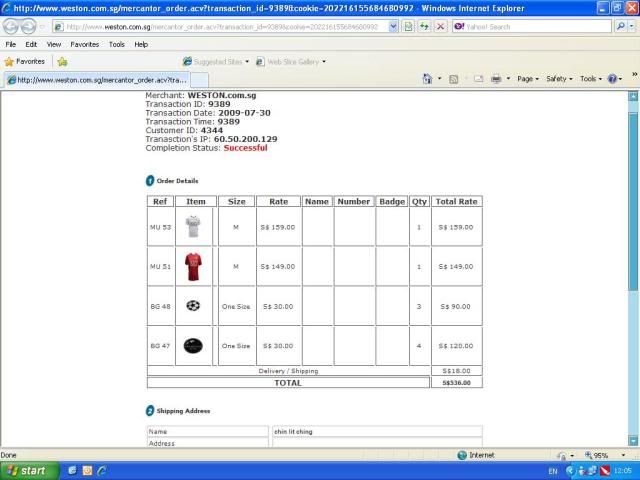The width and height of the screenshot is (640, 480).
Task: Select the weston.com.sg browser tab
Action: (x=97, y=80)
